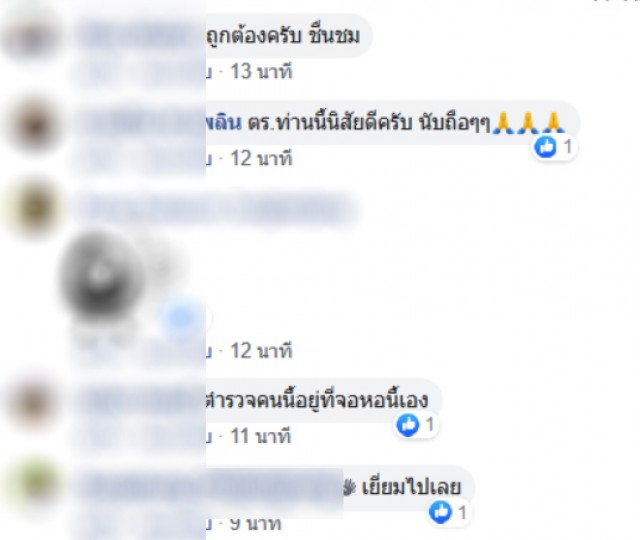The image size is (640, 540).
Task: Open avatar of the sticker comment author
Action: click(x=34, y=208)
